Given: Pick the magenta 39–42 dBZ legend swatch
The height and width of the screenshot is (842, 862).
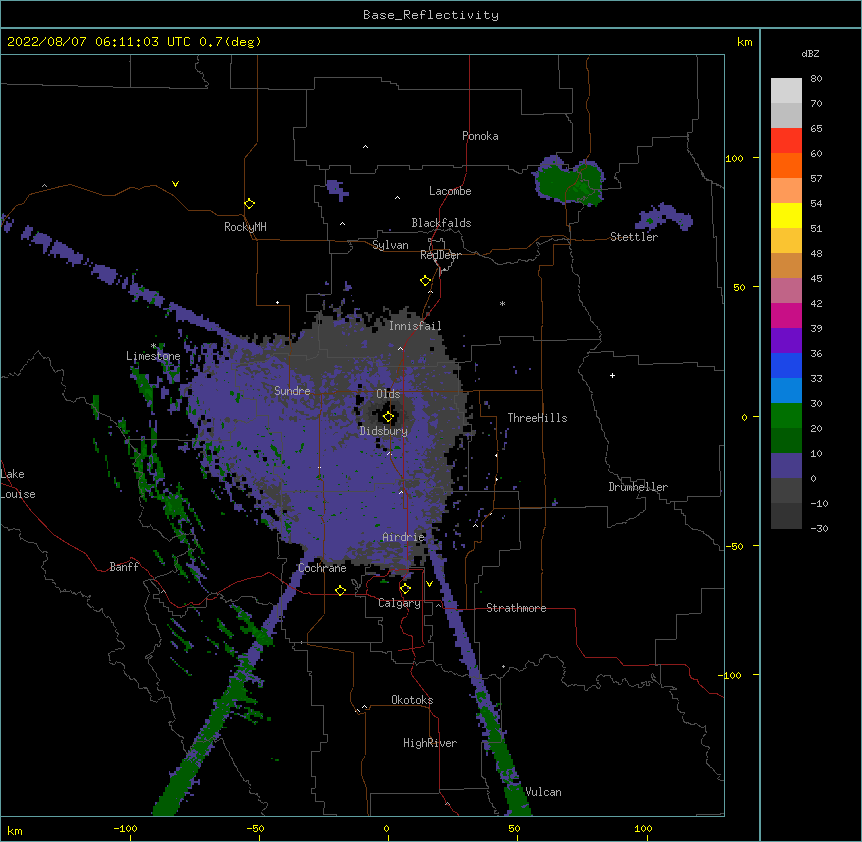Looking at the screenshot, I should coord(786,315).
